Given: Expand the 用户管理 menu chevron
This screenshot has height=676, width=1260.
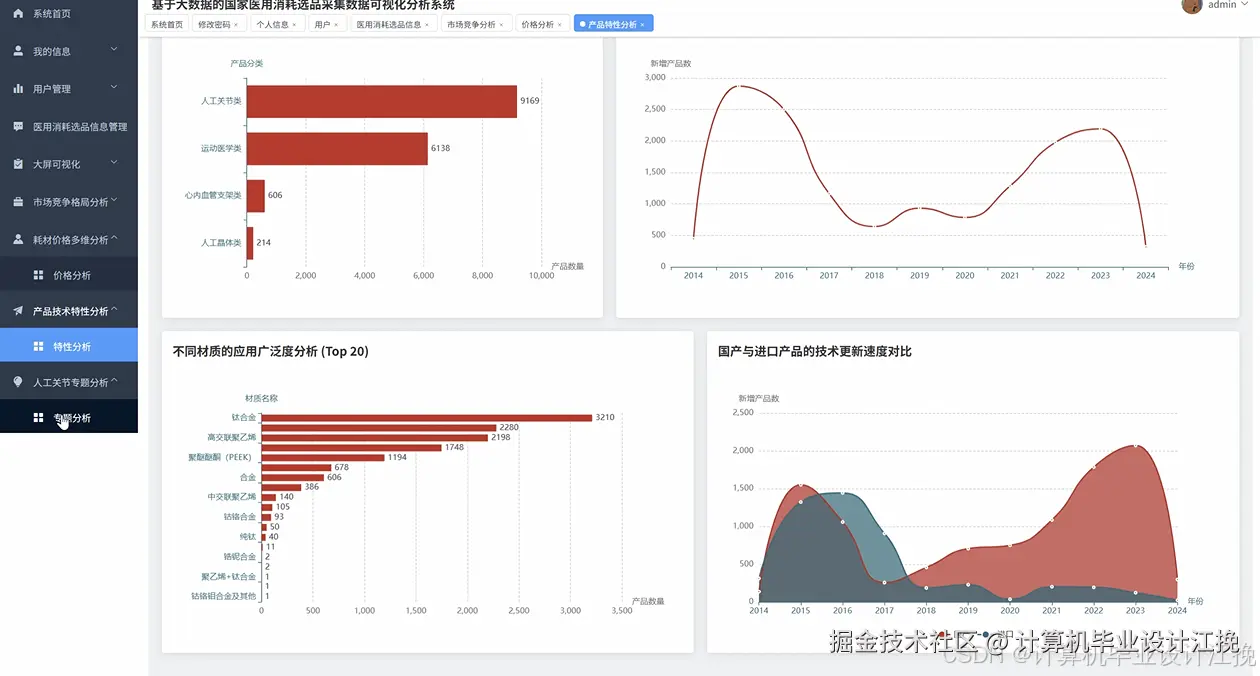Looking at the screenshot, I should pos(114,88).
